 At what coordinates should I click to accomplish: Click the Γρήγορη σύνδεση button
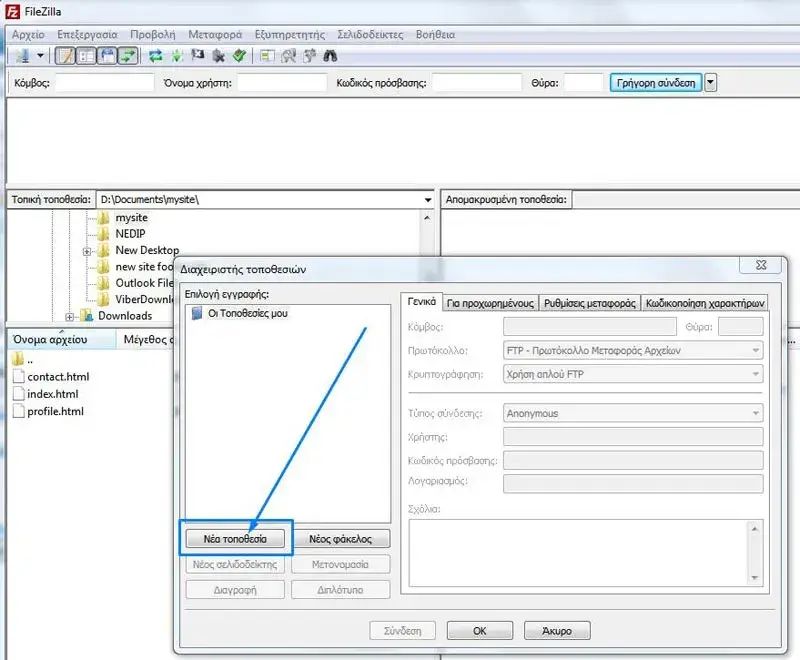pyautogui.click(x=656, y=83)
